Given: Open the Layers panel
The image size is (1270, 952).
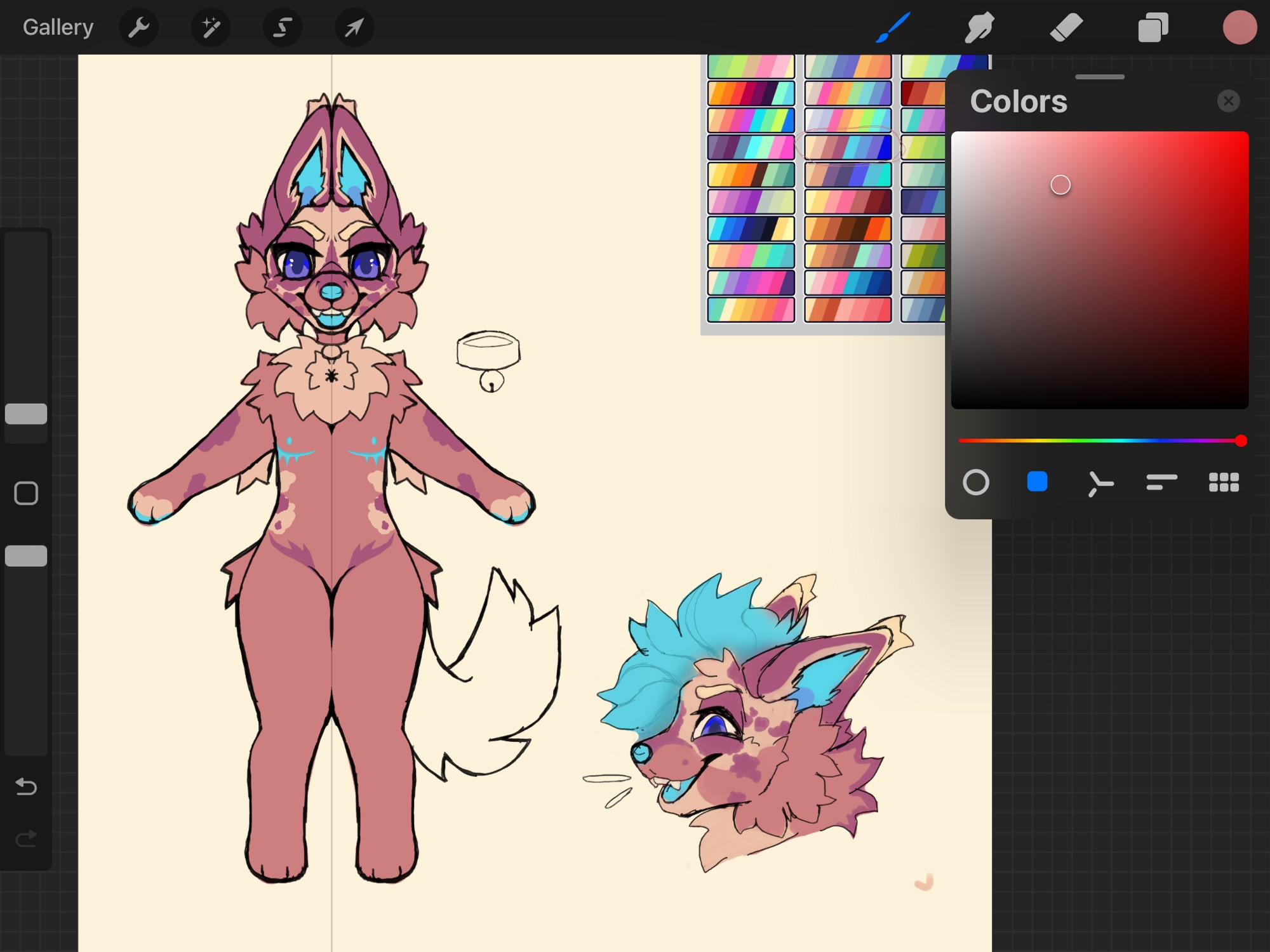Looking at the screenshot, I should (1153, 27).
